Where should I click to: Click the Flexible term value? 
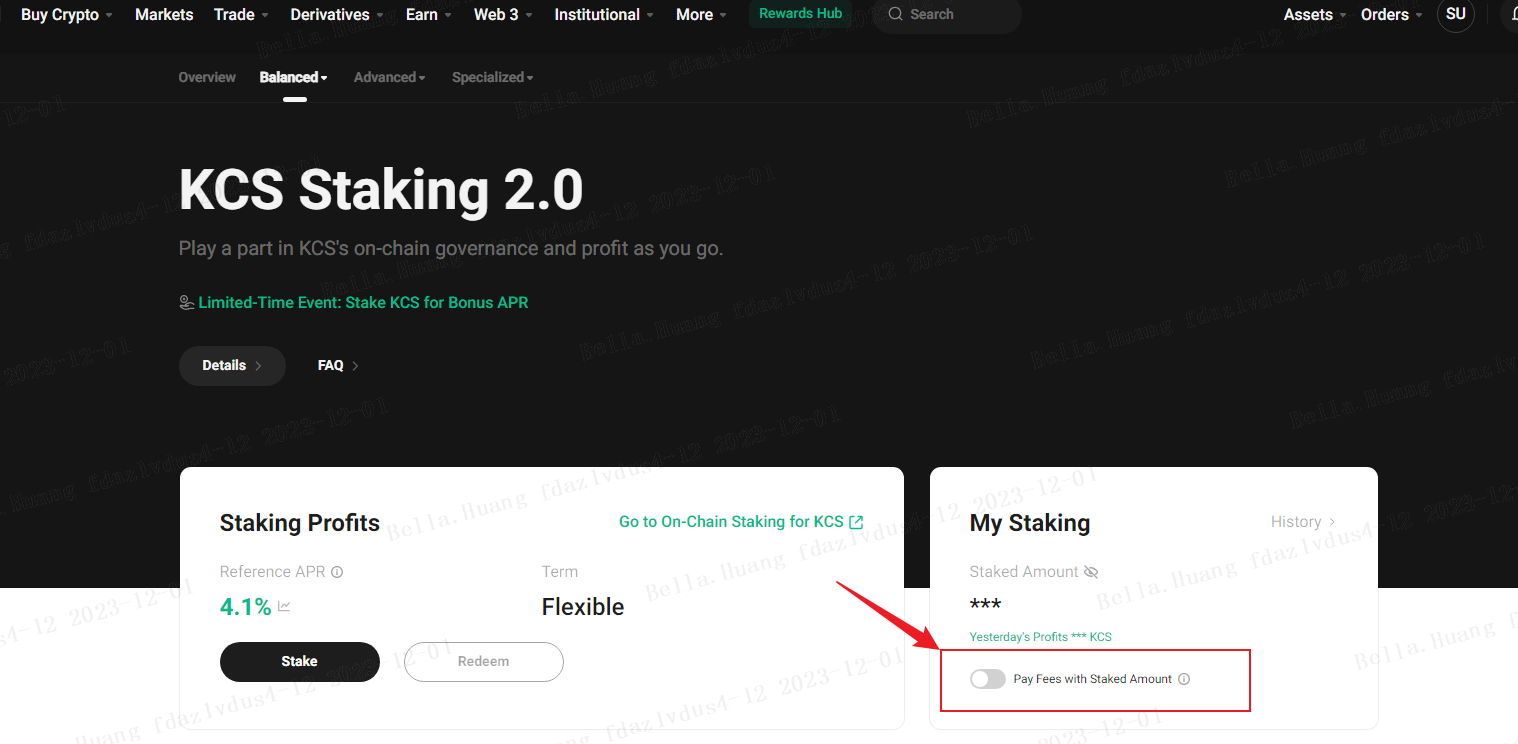[x=583, y=607]
